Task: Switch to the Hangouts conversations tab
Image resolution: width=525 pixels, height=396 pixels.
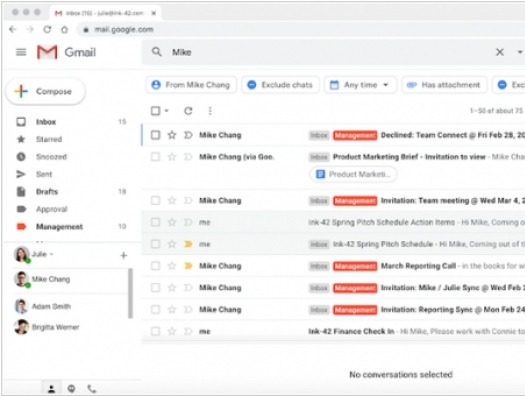Action: pyautogui.click(x=71, y=389)
